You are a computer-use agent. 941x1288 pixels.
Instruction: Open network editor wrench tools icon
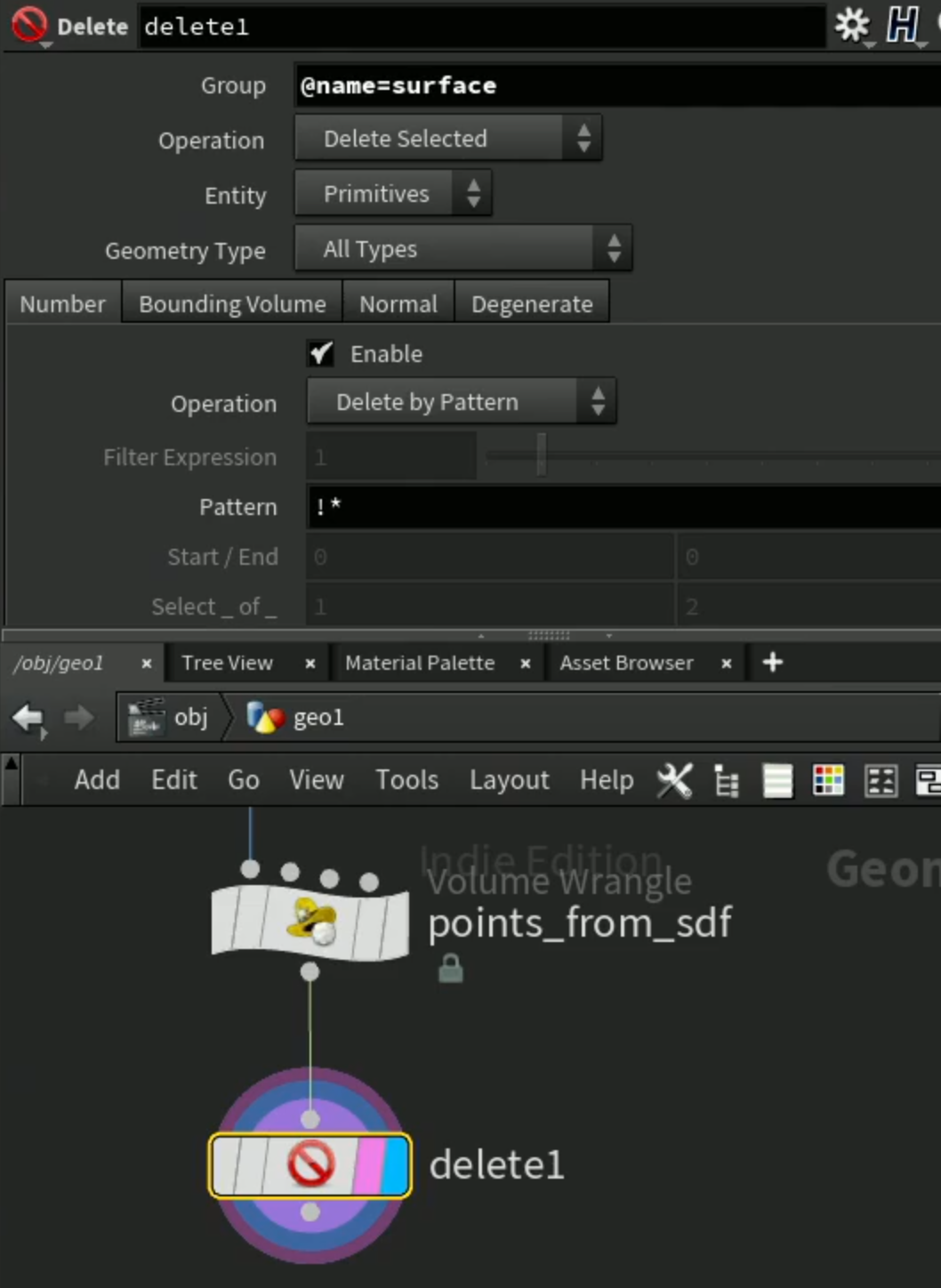pos(674,780)
